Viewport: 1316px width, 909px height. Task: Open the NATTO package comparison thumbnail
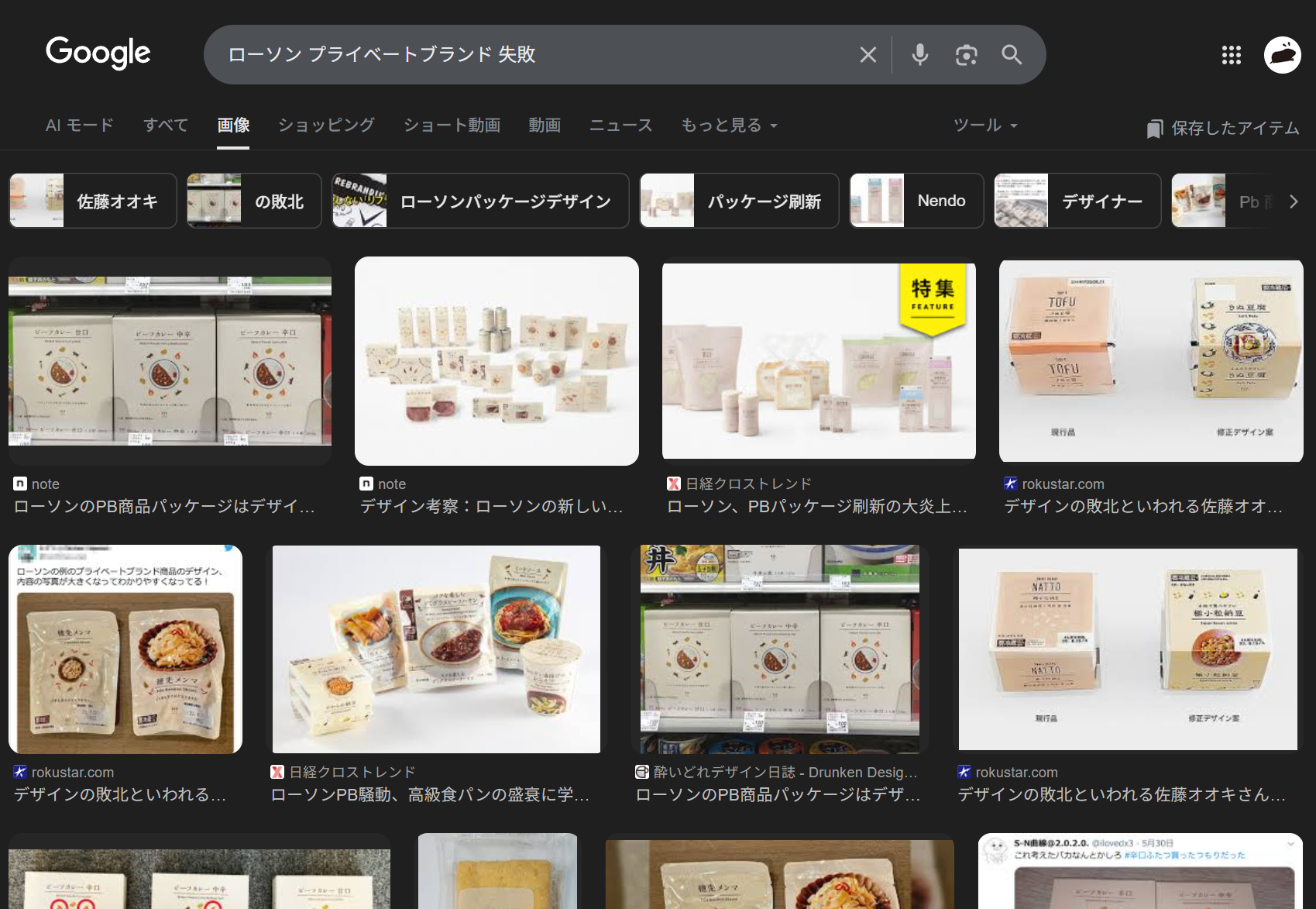(1128, 649)
